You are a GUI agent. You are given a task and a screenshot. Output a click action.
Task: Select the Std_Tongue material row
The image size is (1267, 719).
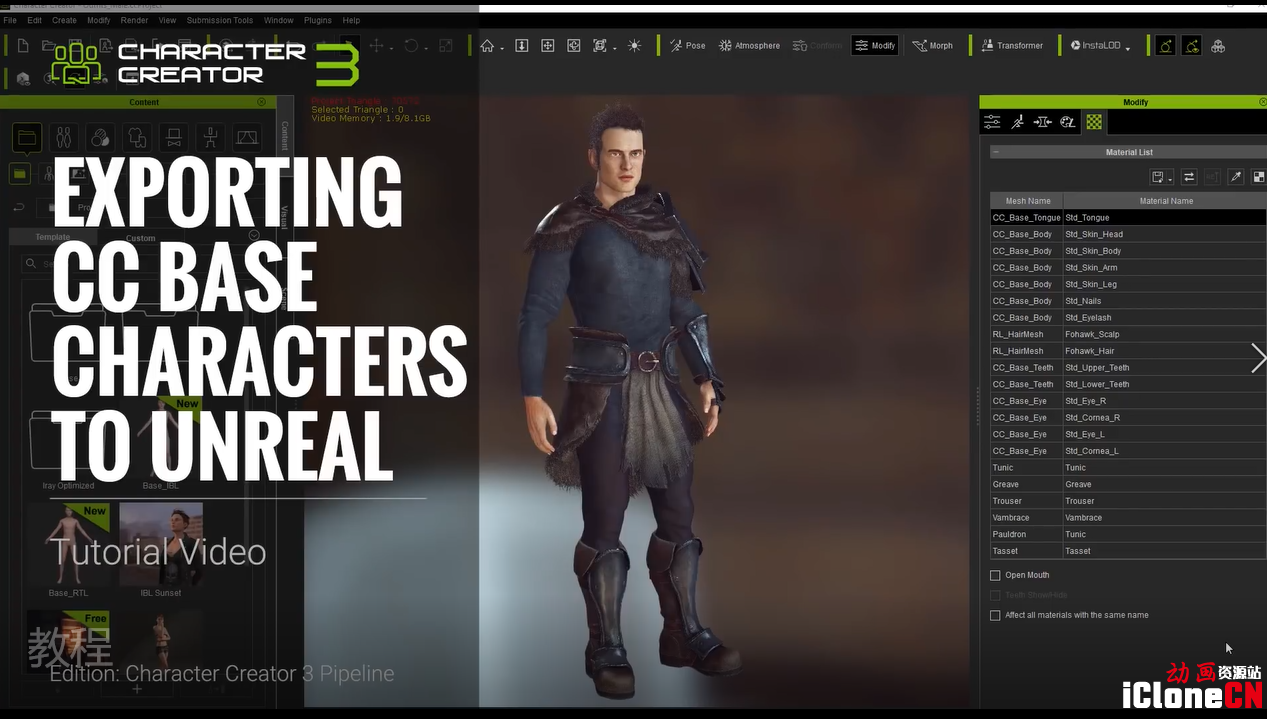click(x=1128, y=217)
